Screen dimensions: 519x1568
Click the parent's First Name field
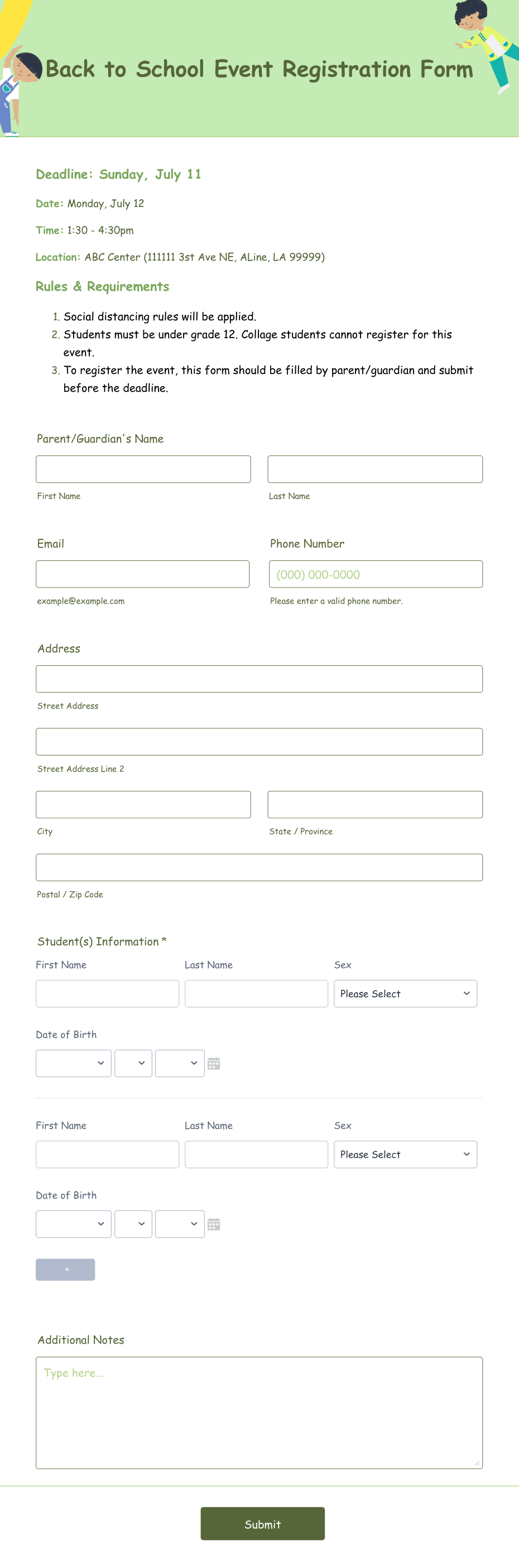143,469
